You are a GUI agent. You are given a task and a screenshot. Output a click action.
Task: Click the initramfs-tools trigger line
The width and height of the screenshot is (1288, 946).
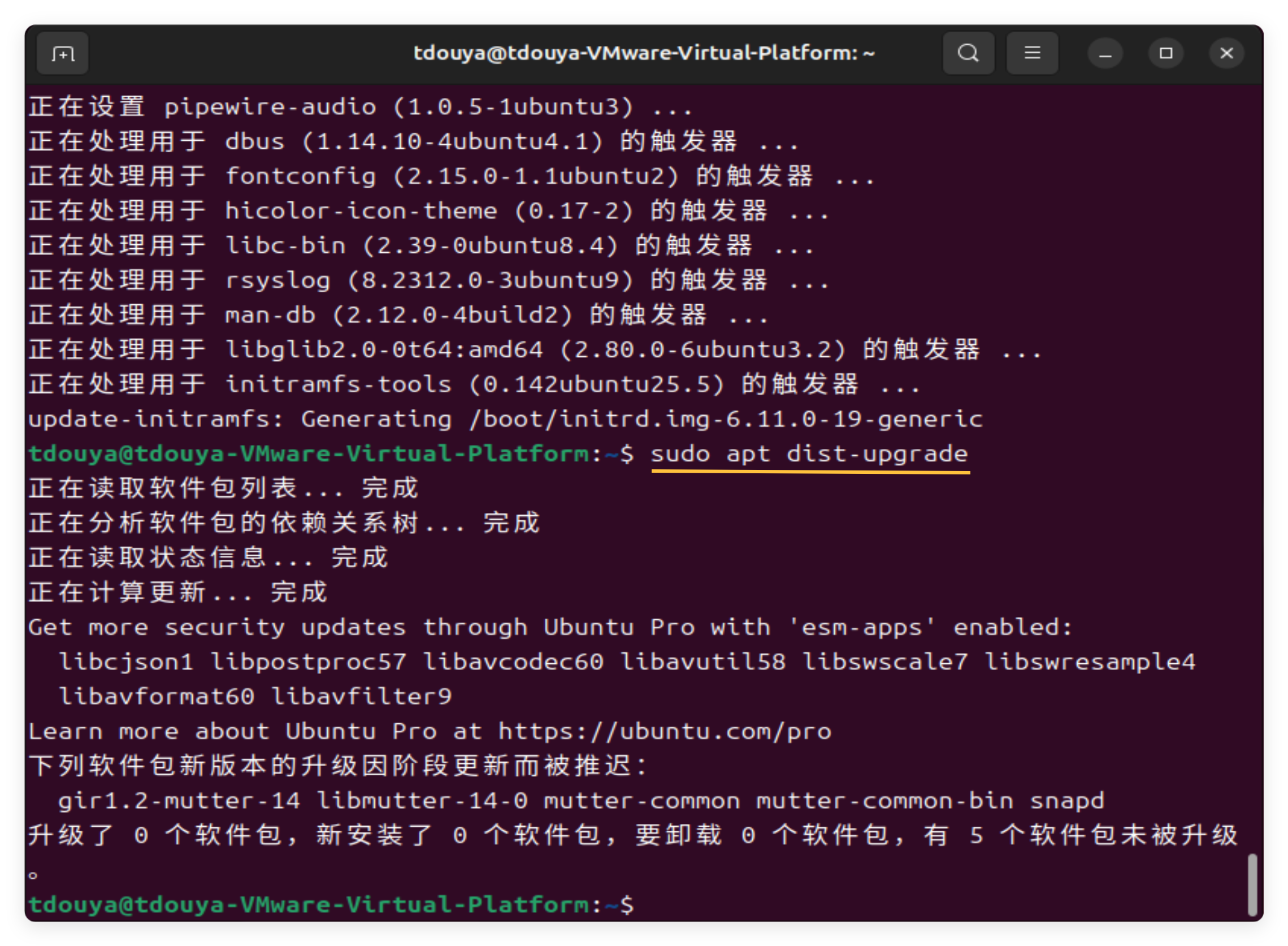click(475, 385)
